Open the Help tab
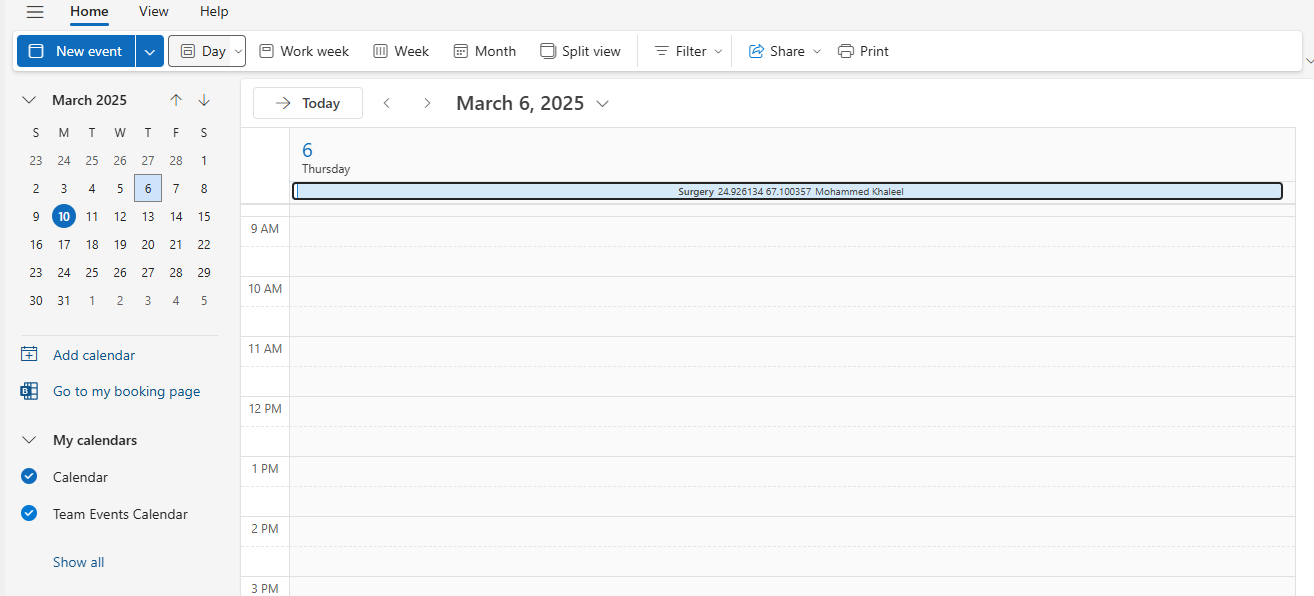 [214, 12]
